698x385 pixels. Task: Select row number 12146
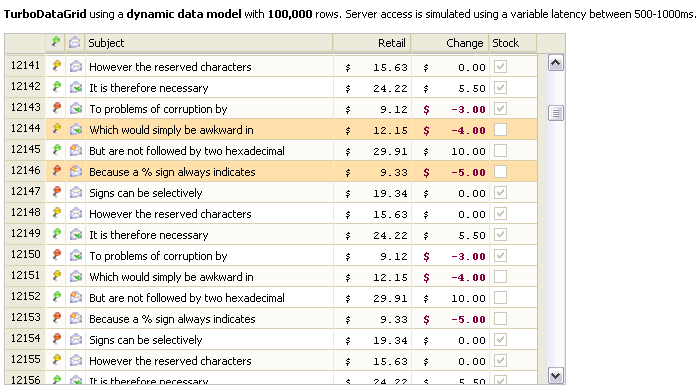25,170
